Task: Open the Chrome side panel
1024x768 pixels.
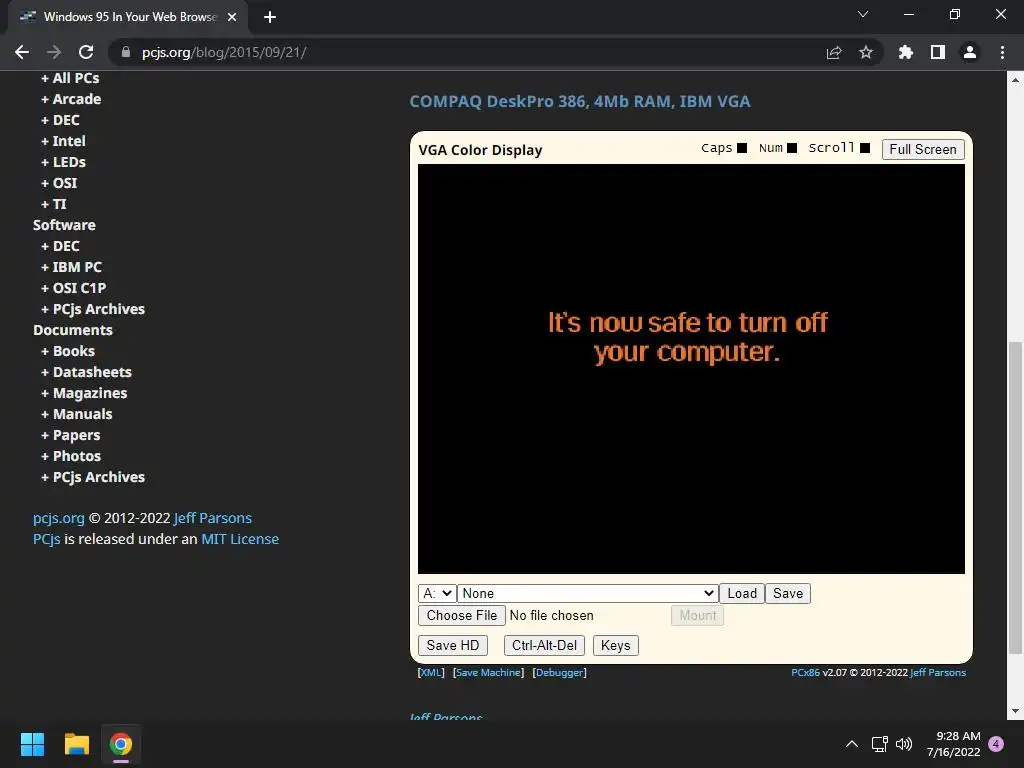Action: [x=938, y=52]
